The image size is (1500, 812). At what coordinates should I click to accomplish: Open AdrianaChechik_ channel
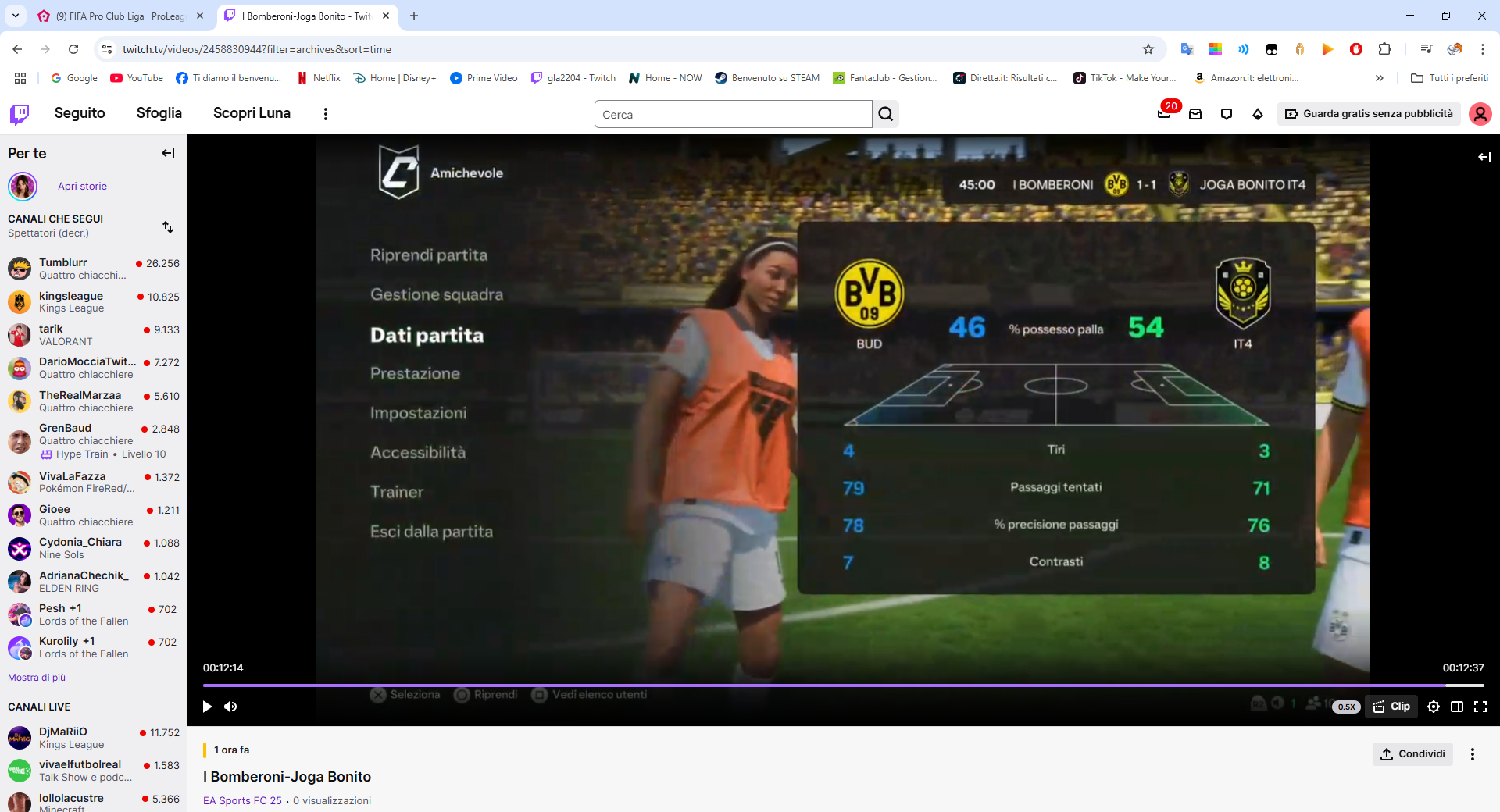(94, 582)
